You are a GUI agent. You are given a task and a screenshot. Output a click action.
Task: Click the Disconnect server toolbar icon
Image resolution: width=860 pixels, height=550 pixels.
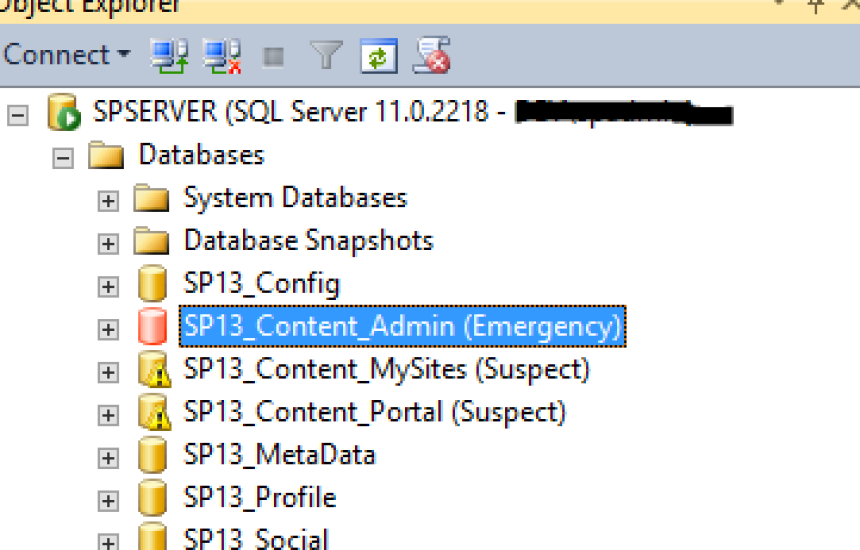(x=220, y=55)
